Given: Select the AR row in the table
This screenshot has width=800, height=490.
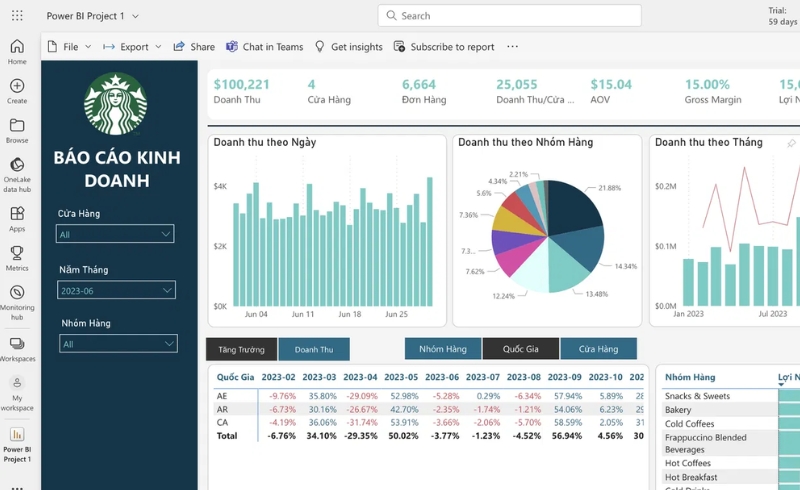Looking at the screenshot, I should (x=428, y=409).
